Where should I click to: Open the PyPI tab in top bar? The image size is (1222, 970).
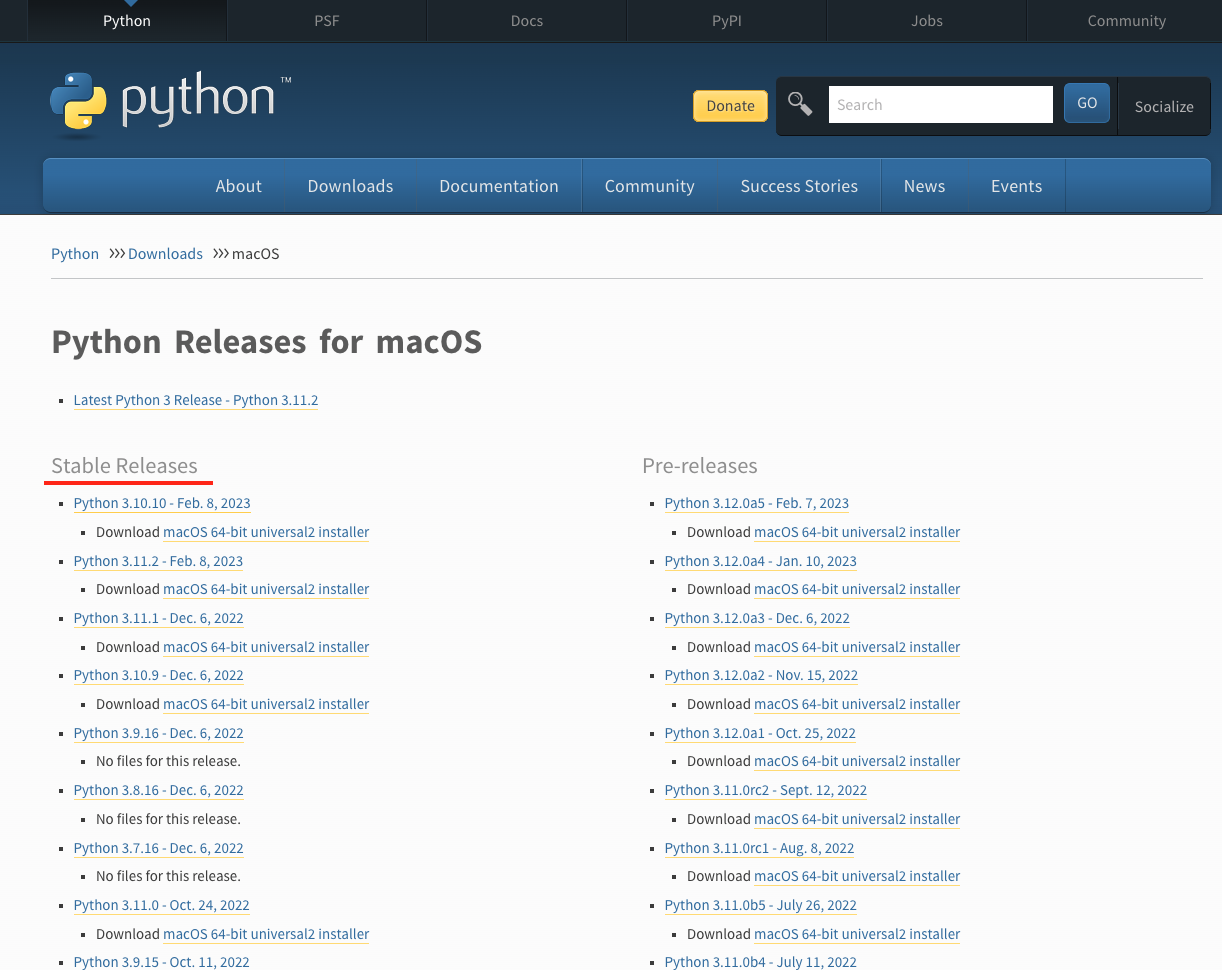click(727, 21)
